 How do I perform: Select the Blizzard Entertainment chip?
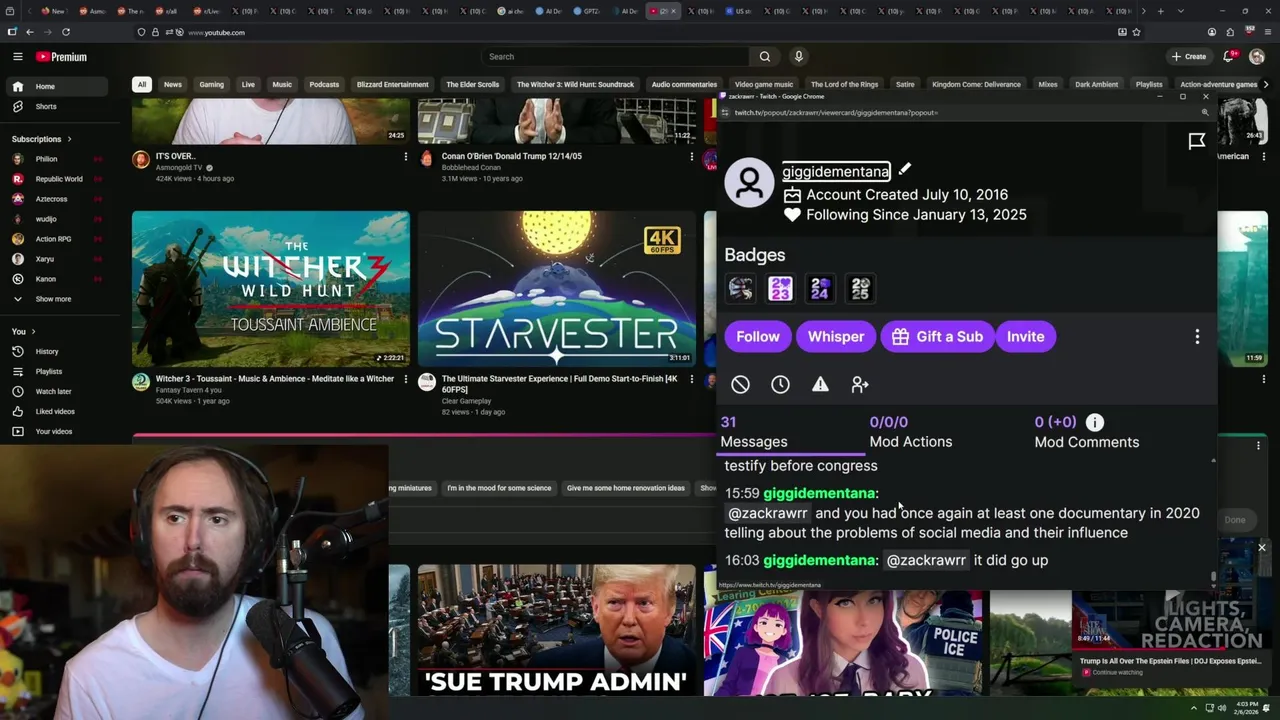pos(392,85)
